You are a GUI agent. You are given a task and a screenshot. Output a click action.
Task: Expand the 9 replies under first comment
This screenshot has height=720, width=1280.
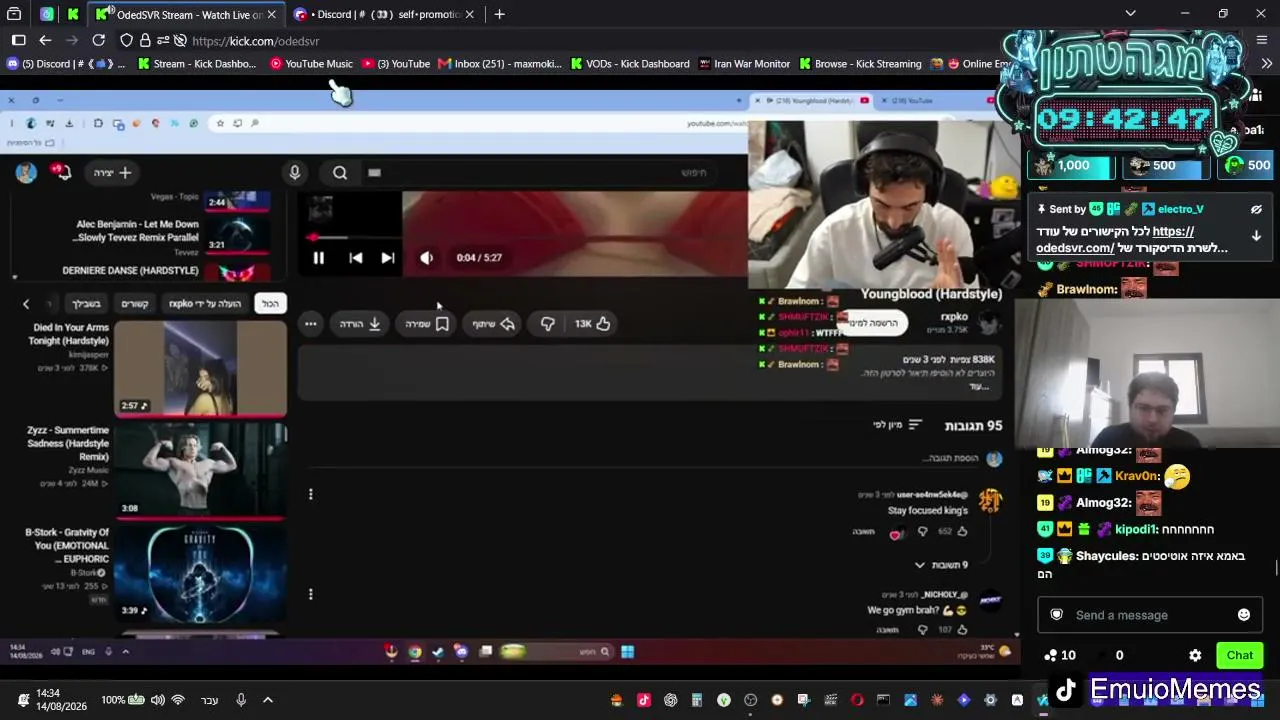click(941, 565)
